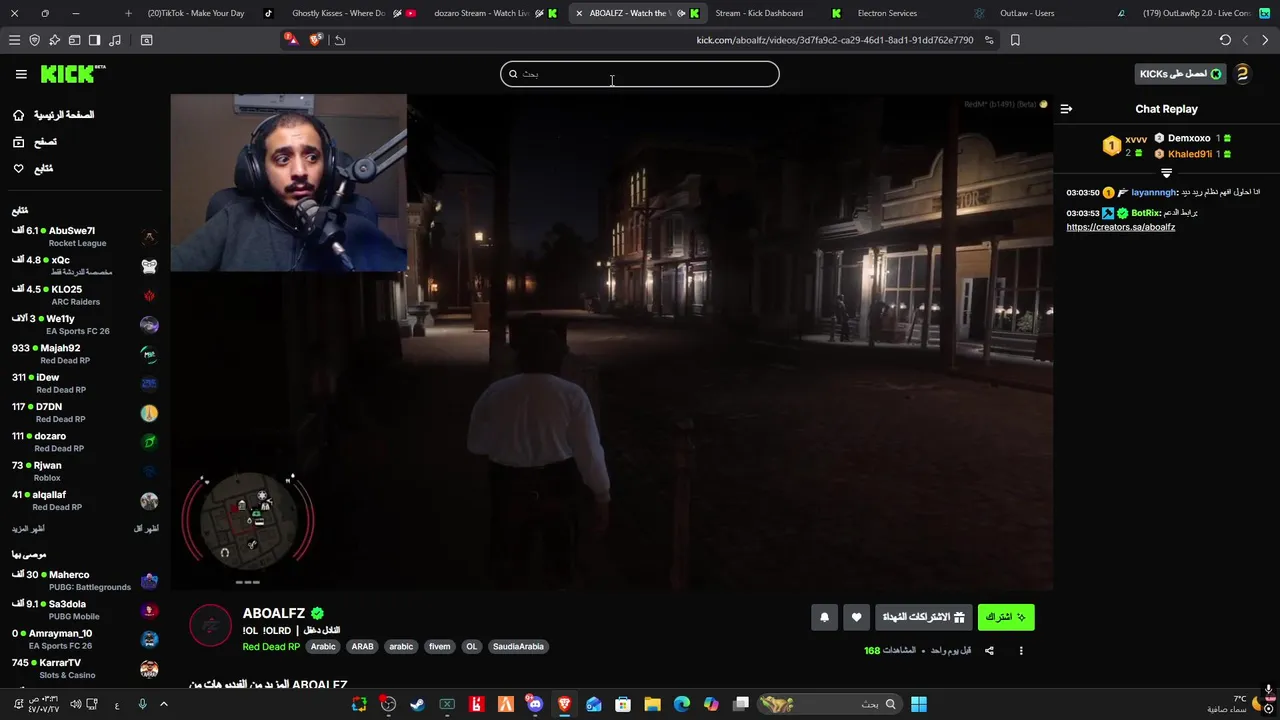Collapse the Chat Replay panel

point(1066,109)
